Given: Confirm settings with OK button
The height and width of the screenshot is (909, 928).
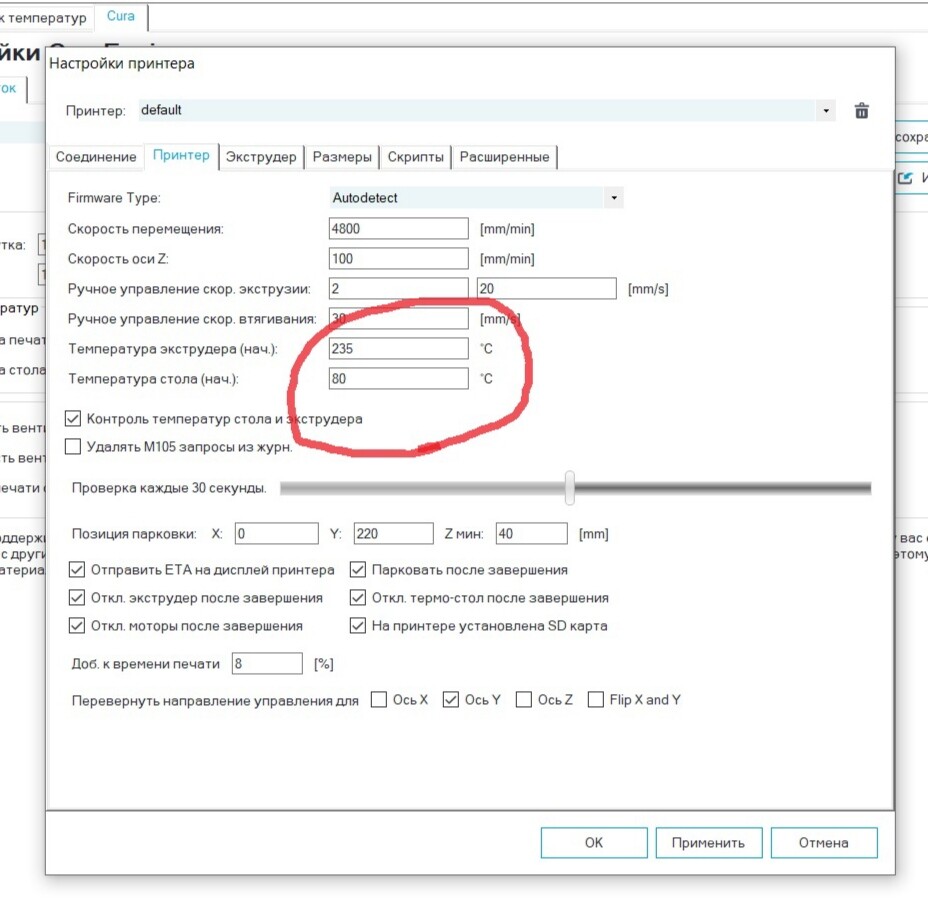Looking at the screenshot, I should [594, 843].
